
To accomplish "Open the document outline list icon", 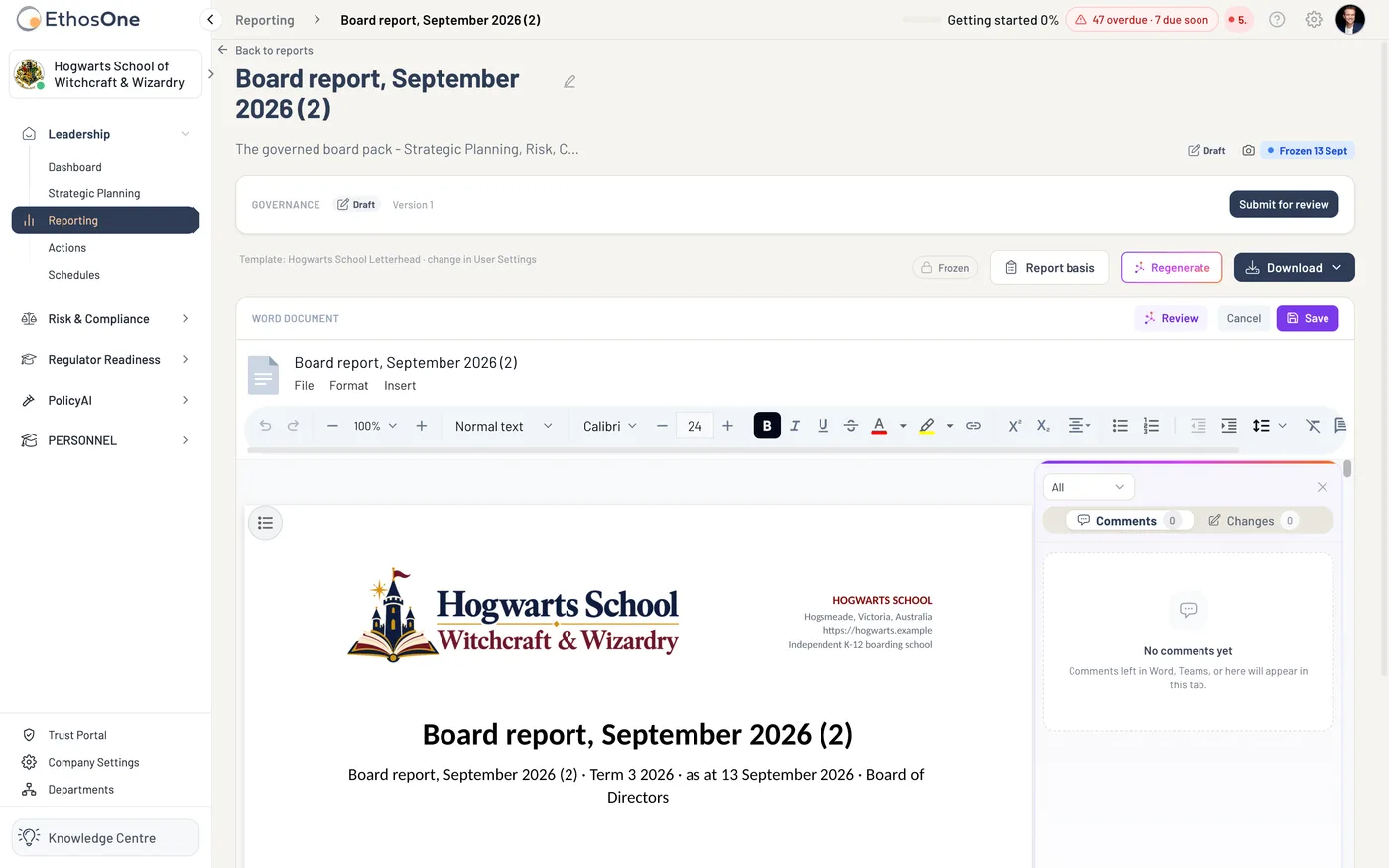I will coord(265,523).
